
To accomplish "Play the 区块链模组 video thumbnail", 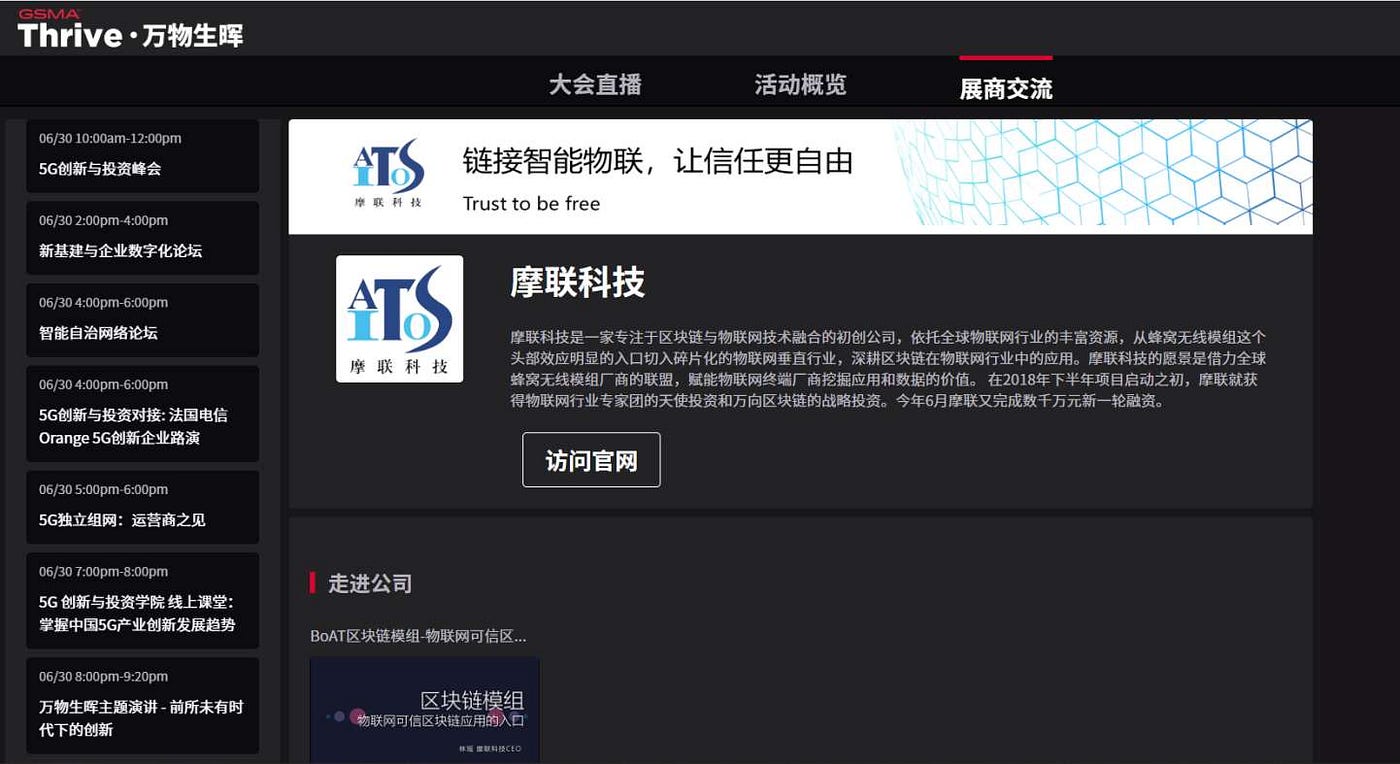I will tap(425, 710).
